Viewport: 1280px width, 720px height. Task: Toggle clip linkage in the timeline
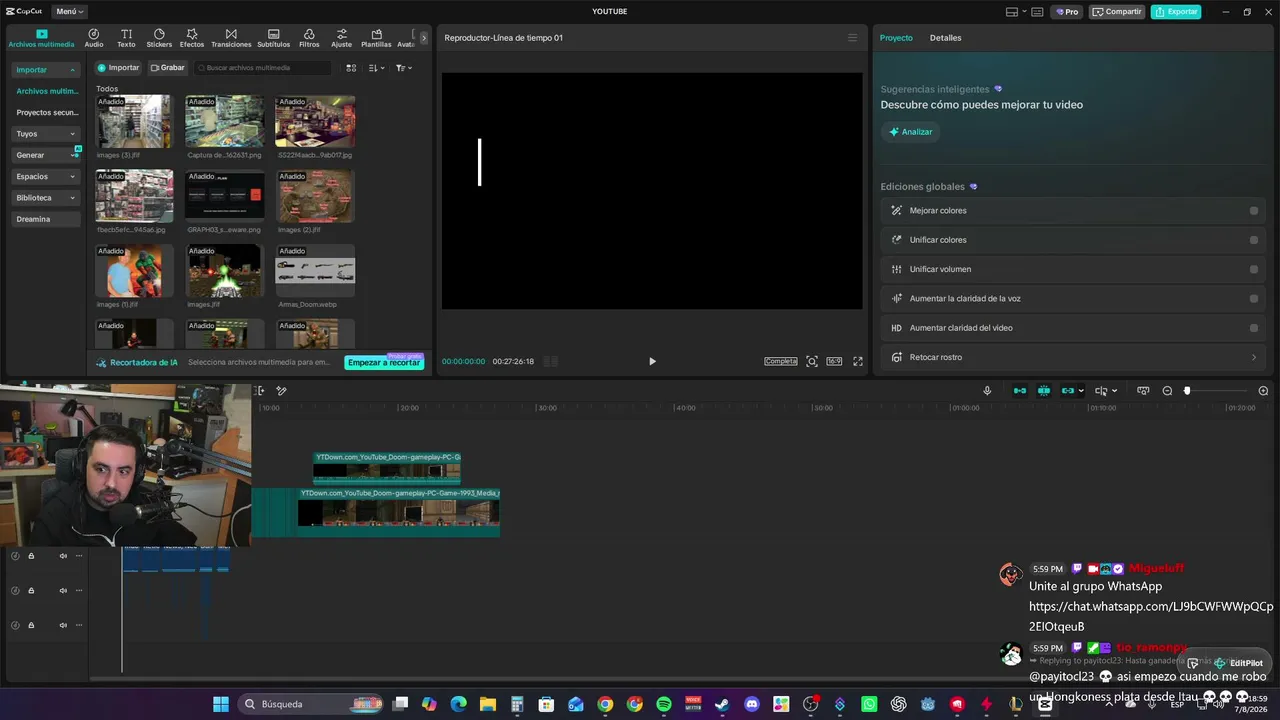[1068, 391]
